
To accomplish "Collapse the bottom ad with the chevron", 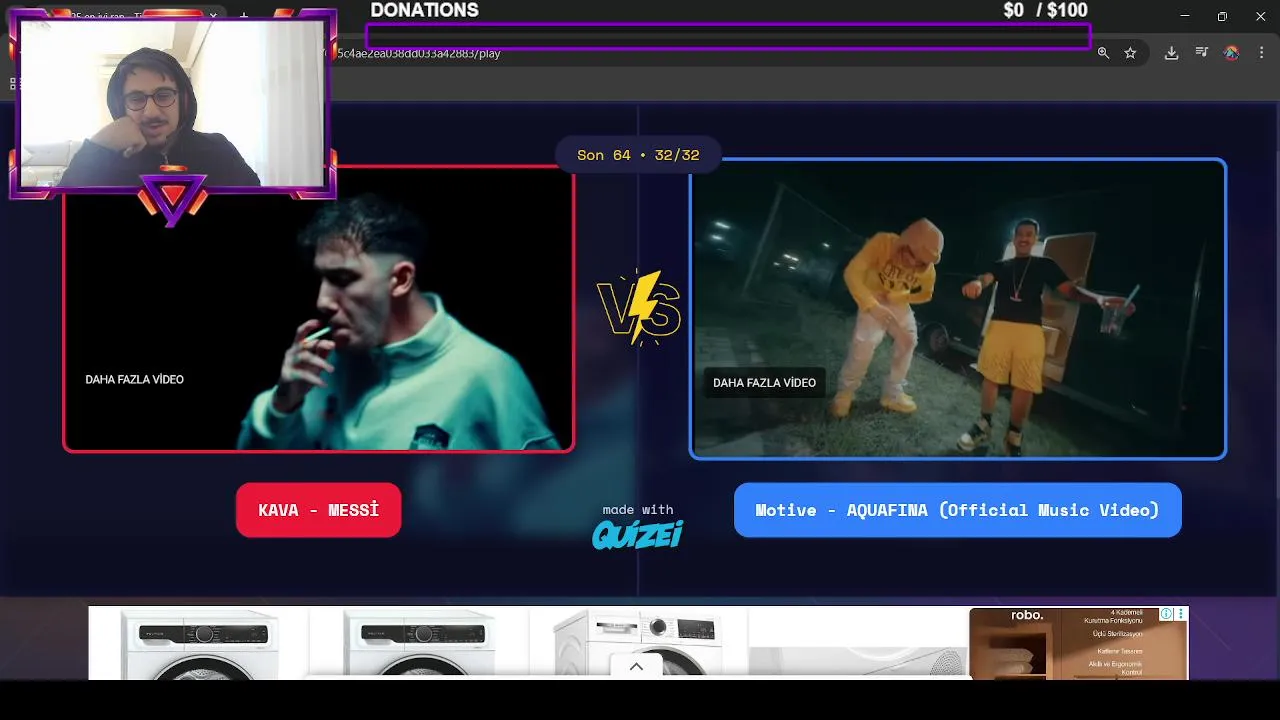I will pos(636,667).
